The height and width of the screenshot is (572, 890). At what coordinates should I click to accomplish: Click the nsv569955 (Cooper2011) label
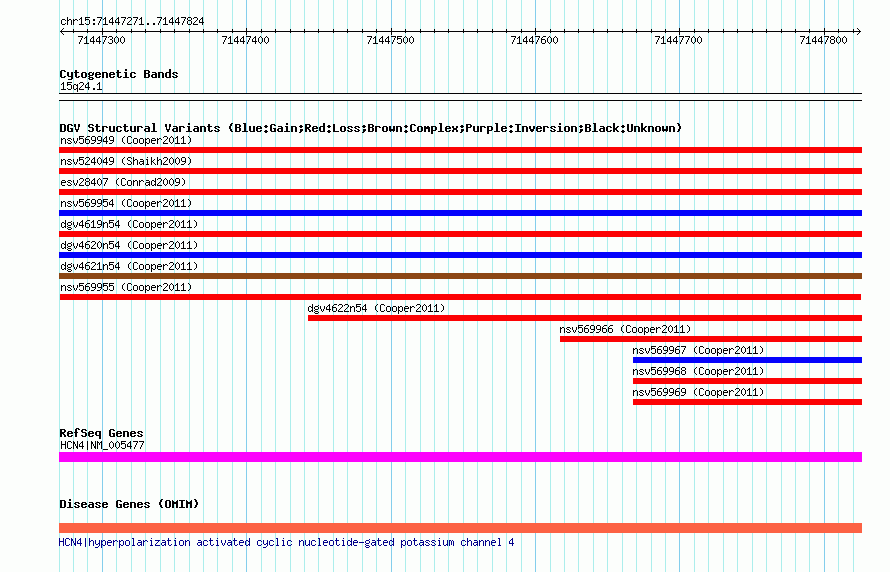tap(126, 287)
